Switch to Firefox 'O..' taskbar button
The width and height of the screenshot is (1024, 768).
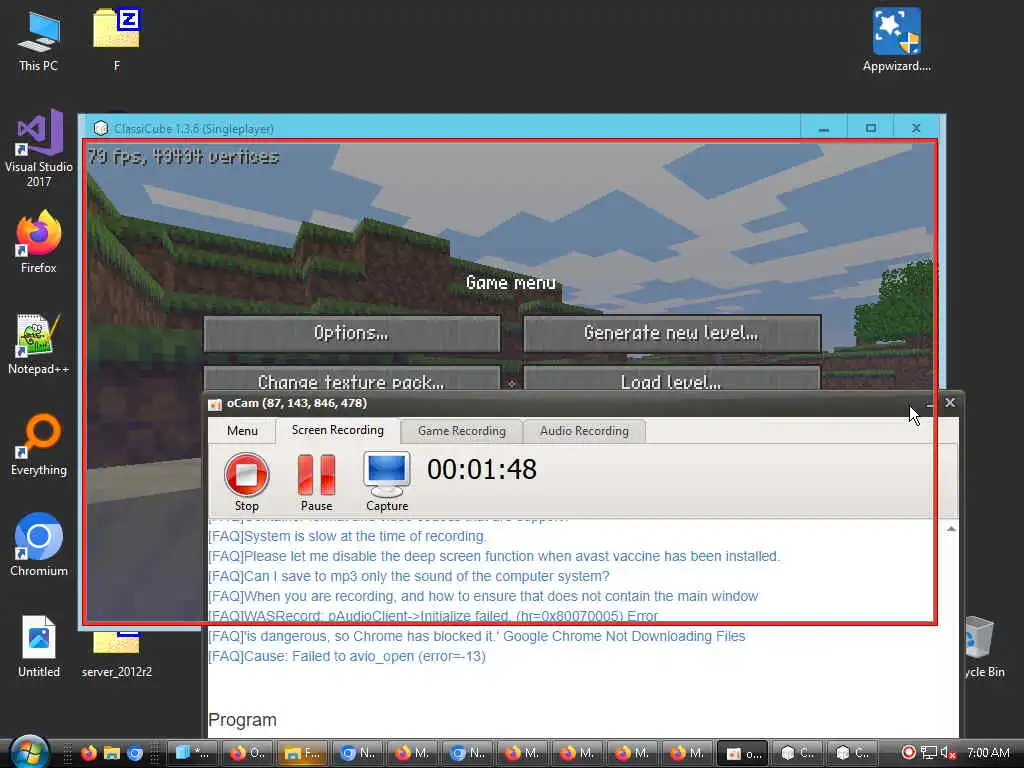248,753
